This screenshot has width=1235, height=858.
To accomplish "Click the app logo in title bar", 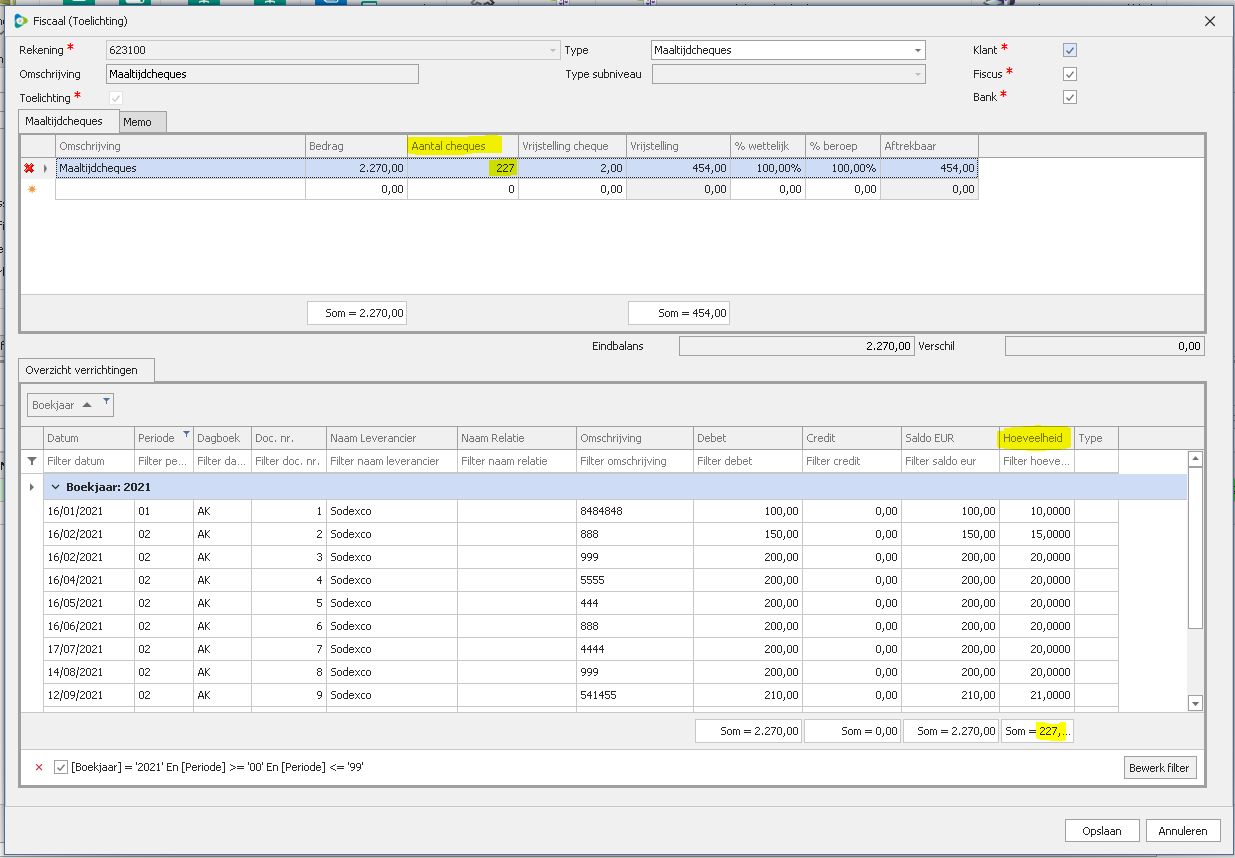I will pos(20,21).
